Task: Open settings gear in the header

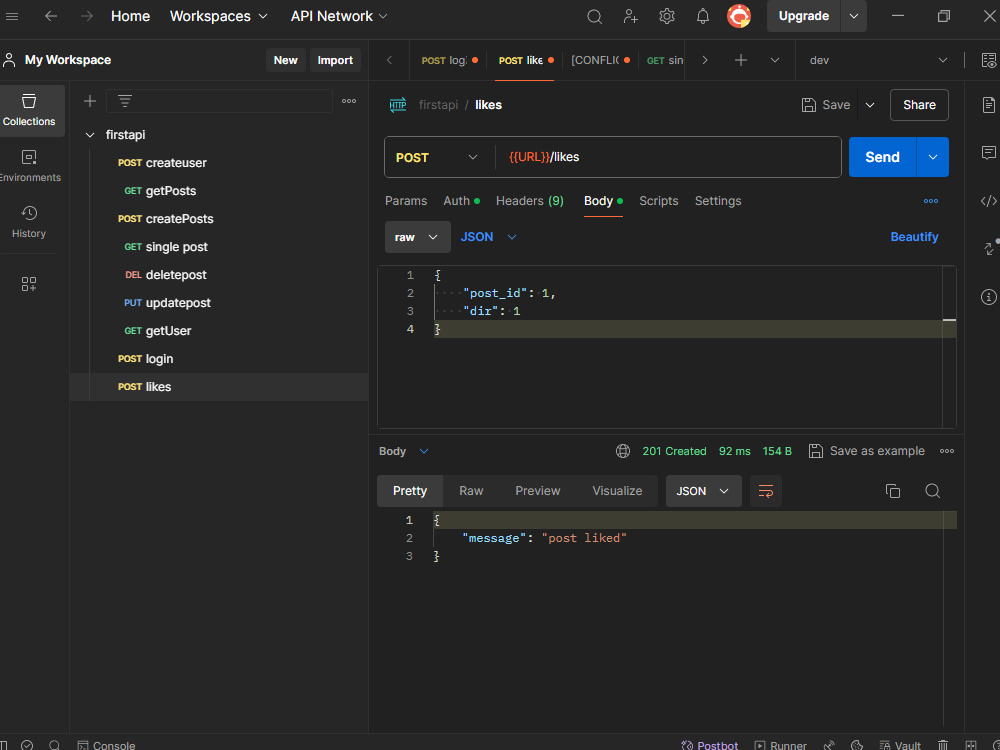Action: point(667,17)
